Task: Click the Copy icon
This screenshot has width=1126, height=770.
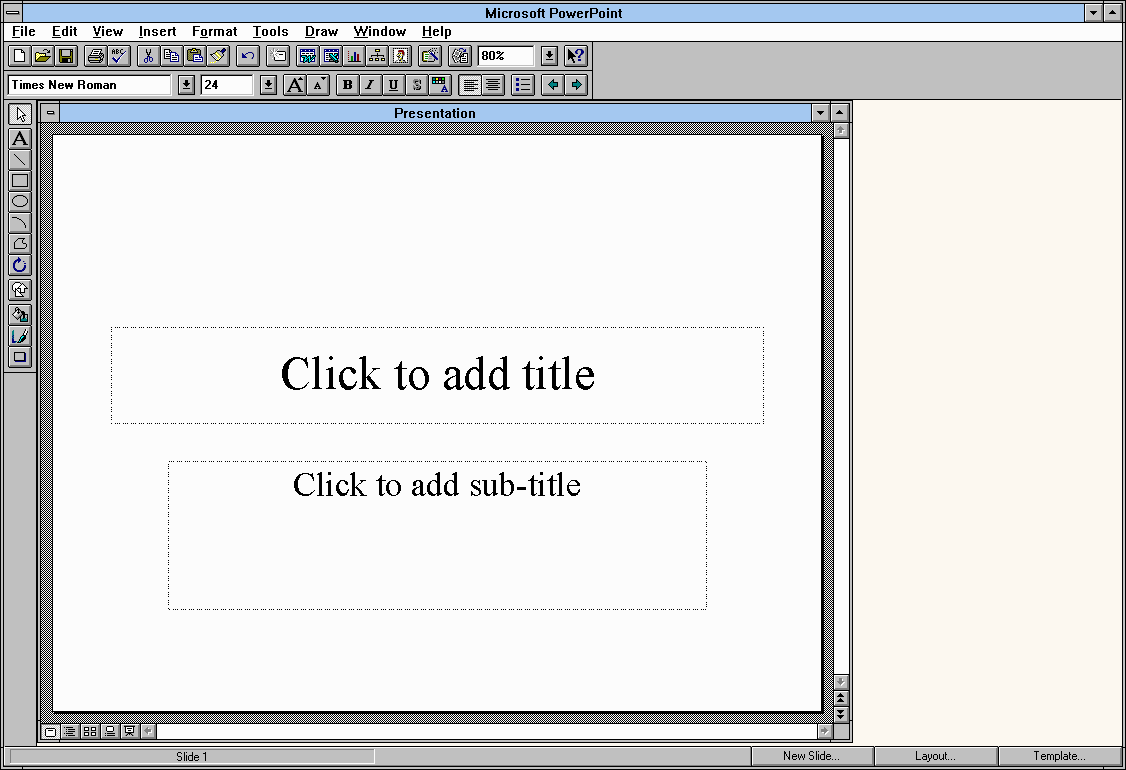Action: click(x=171, y=55)
